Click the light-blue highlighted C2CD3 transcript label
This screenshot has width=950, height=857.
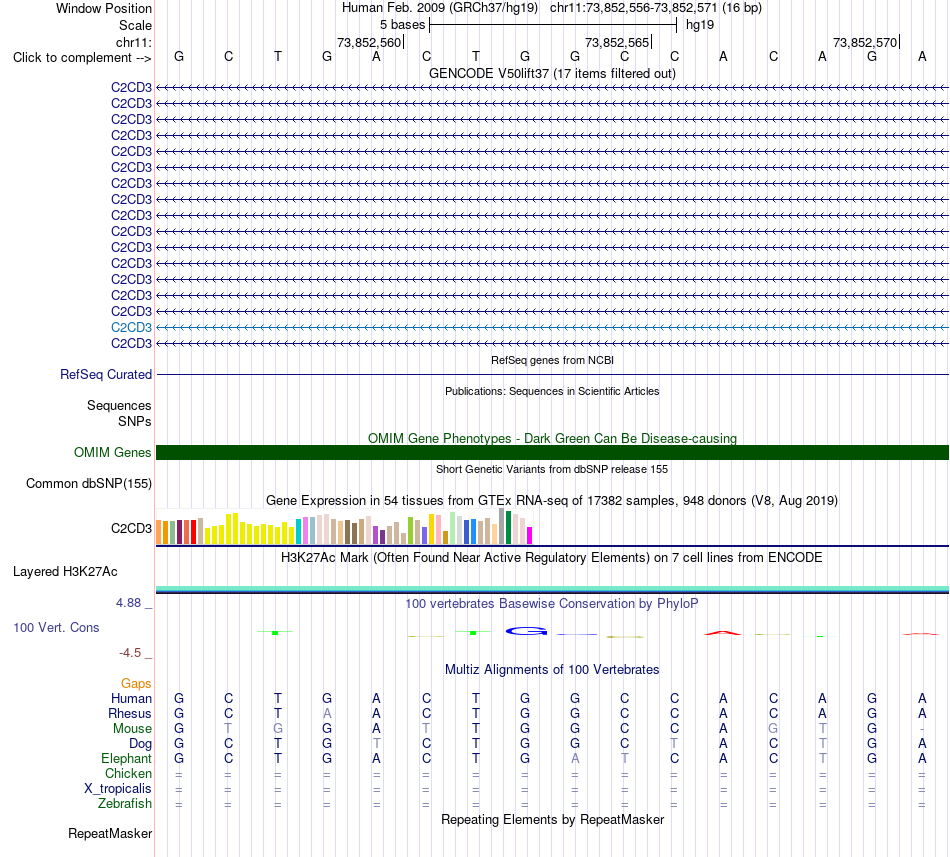pyautogui.click(x=131, y=328)
